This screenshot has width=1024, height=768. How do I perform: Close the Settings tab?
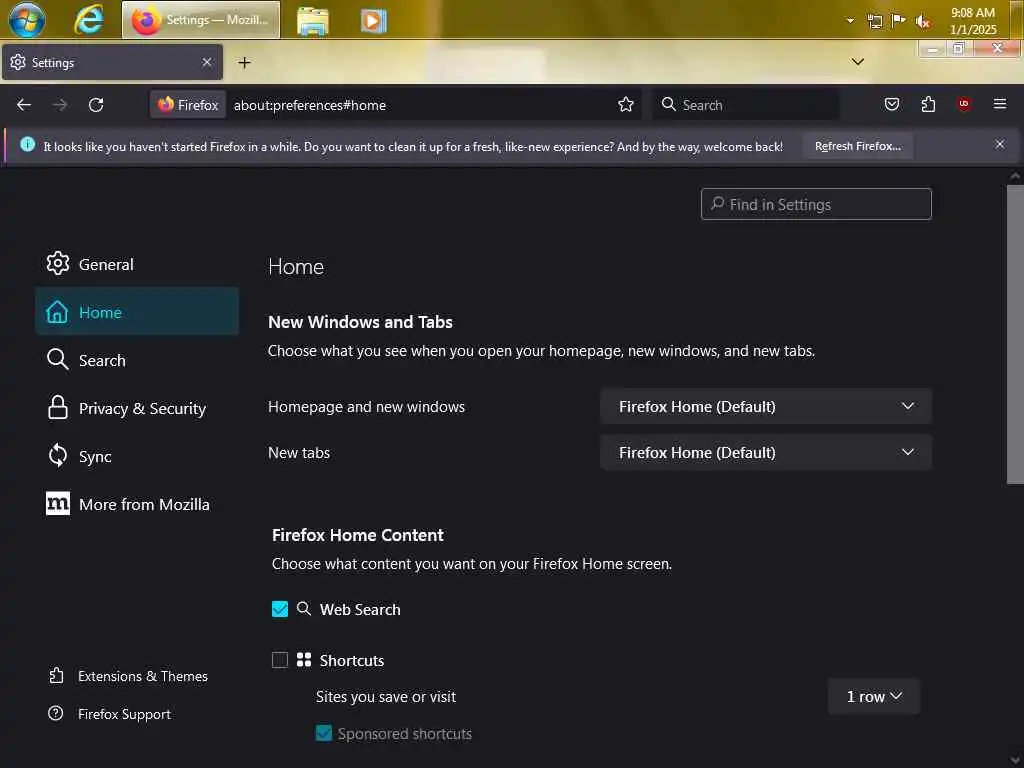[x=207, y=62]
